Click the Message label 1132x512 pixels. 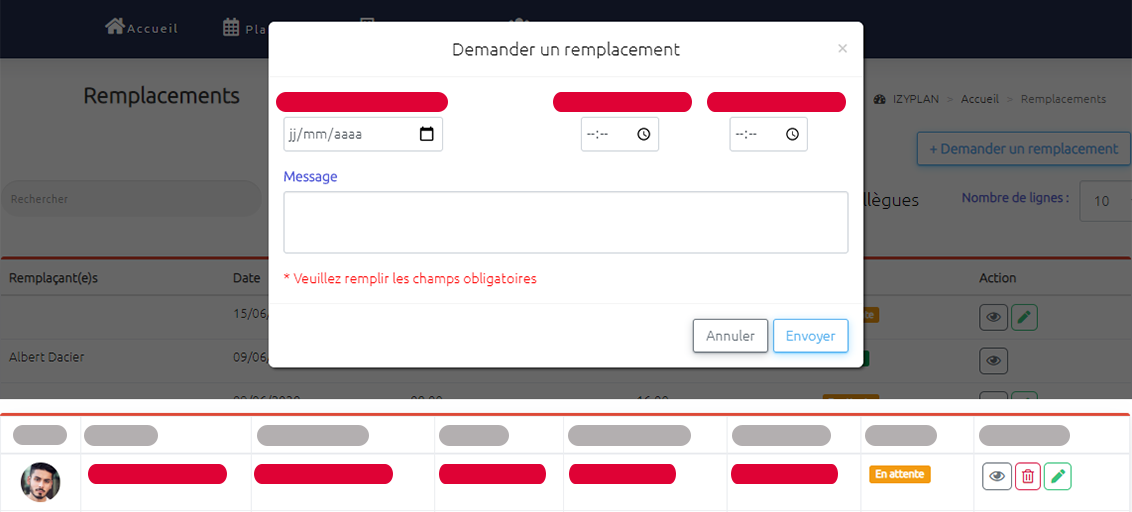310,176
